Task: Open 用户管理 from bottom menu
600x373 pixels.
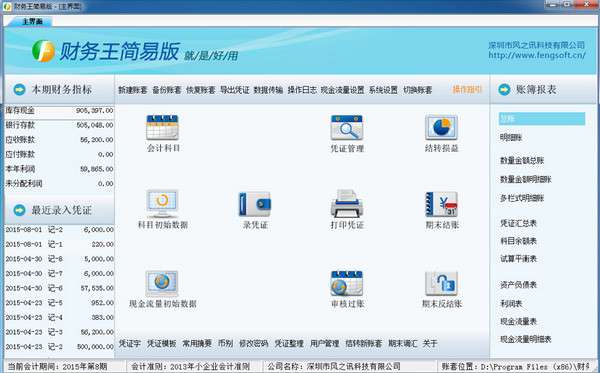Action: 324,344
